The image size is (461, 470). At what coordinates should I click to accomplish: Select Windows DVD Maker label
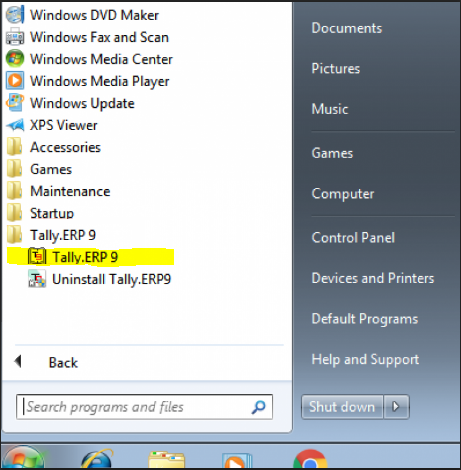point(94,15)
